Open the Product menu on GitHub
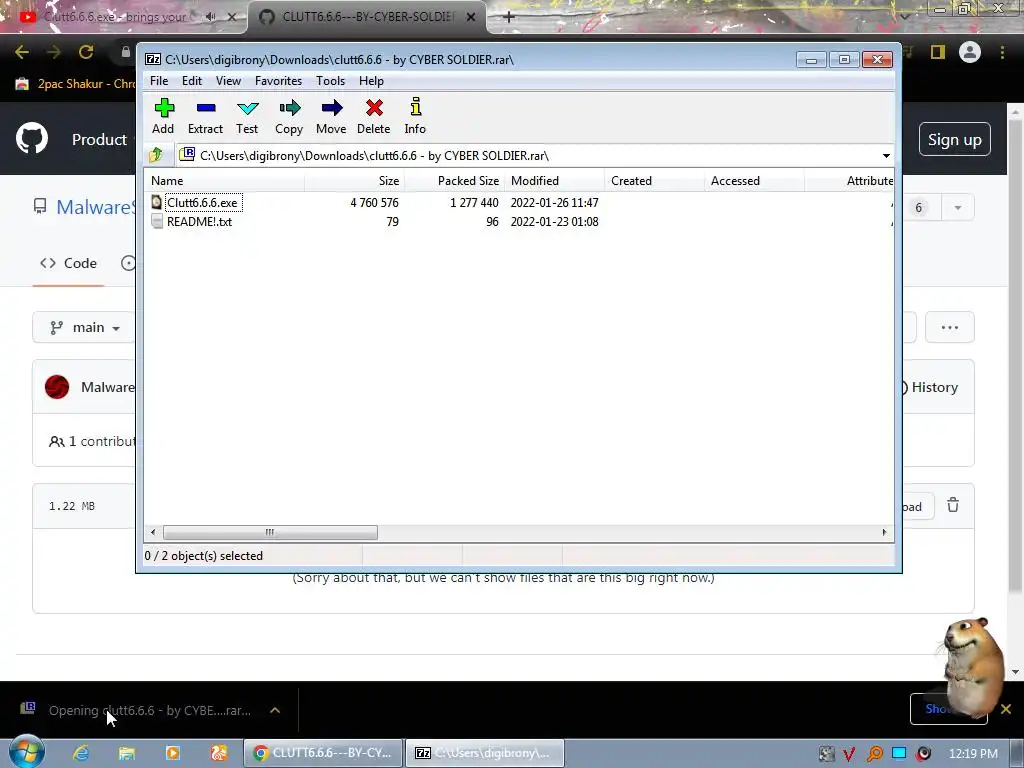 click(99, 139)
